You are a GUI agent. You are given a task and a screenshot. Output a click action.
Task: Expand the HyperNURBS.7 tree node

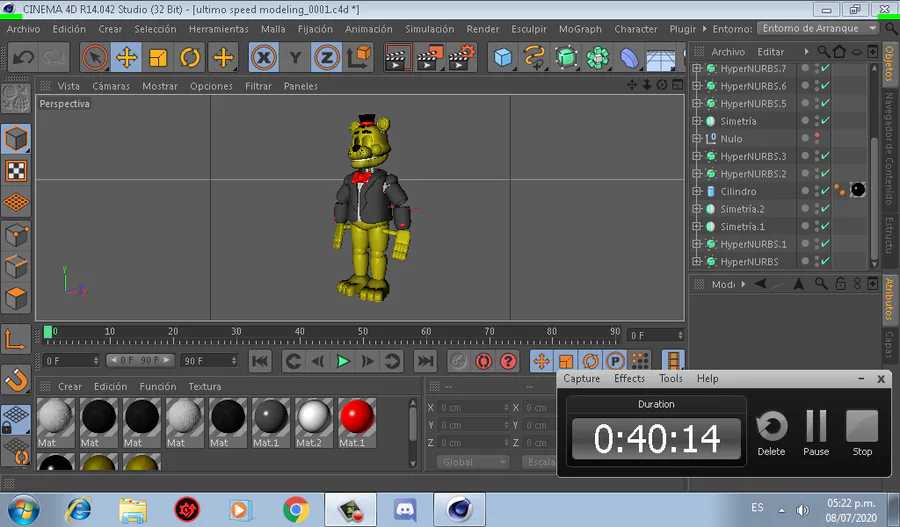click(x=696, y=68)
